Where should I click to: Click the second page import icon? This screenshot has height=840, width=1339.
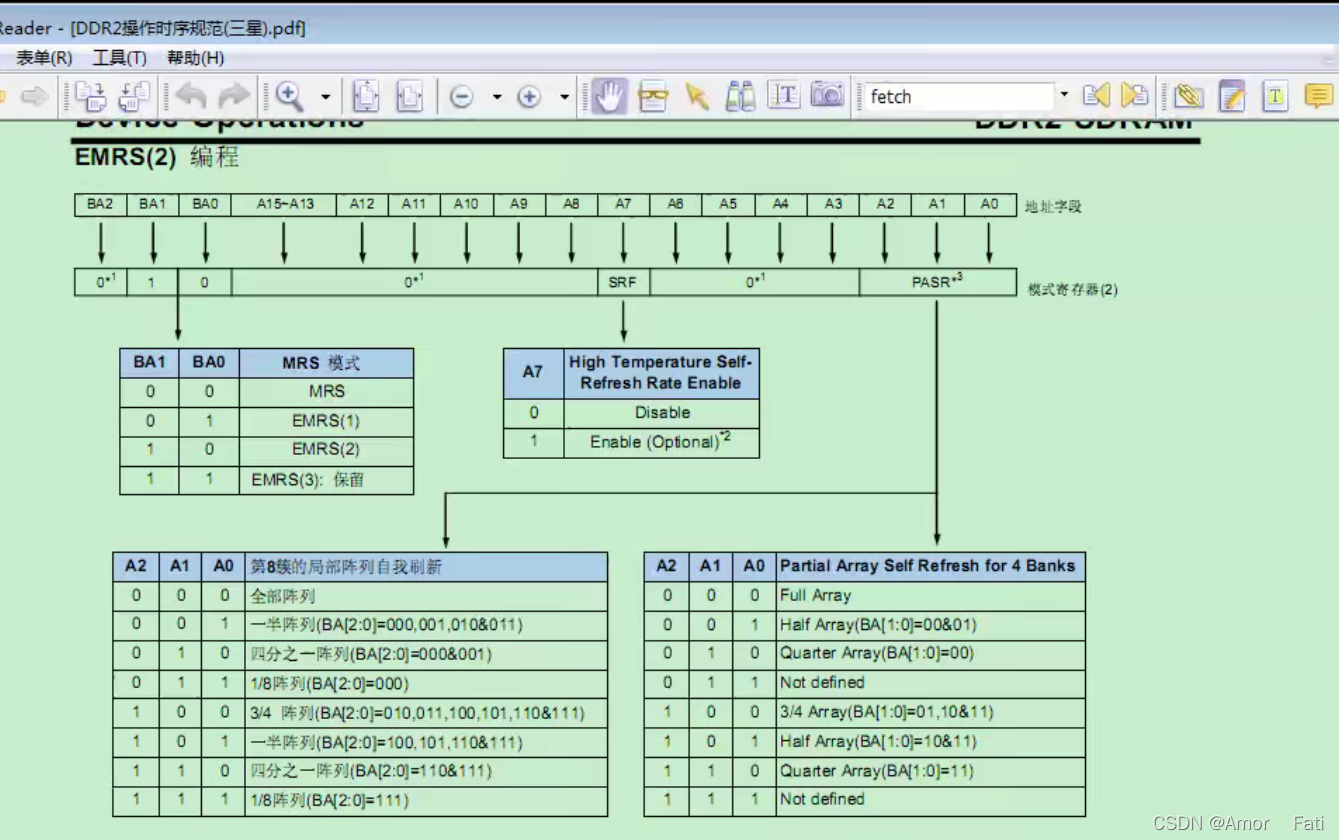pyautogui.click(x=134, y=96)
